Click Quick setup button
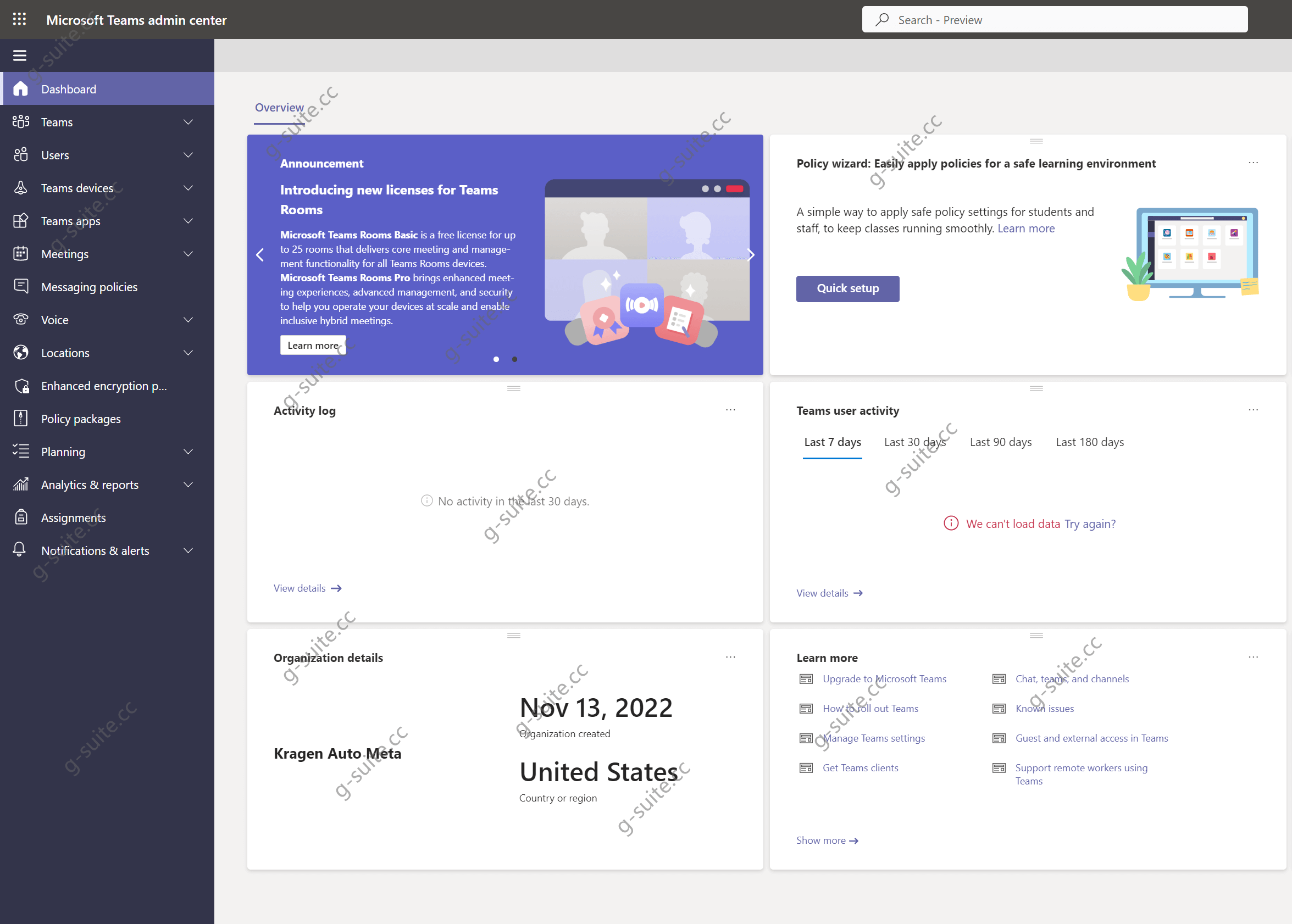 click(x=847, y=288)
